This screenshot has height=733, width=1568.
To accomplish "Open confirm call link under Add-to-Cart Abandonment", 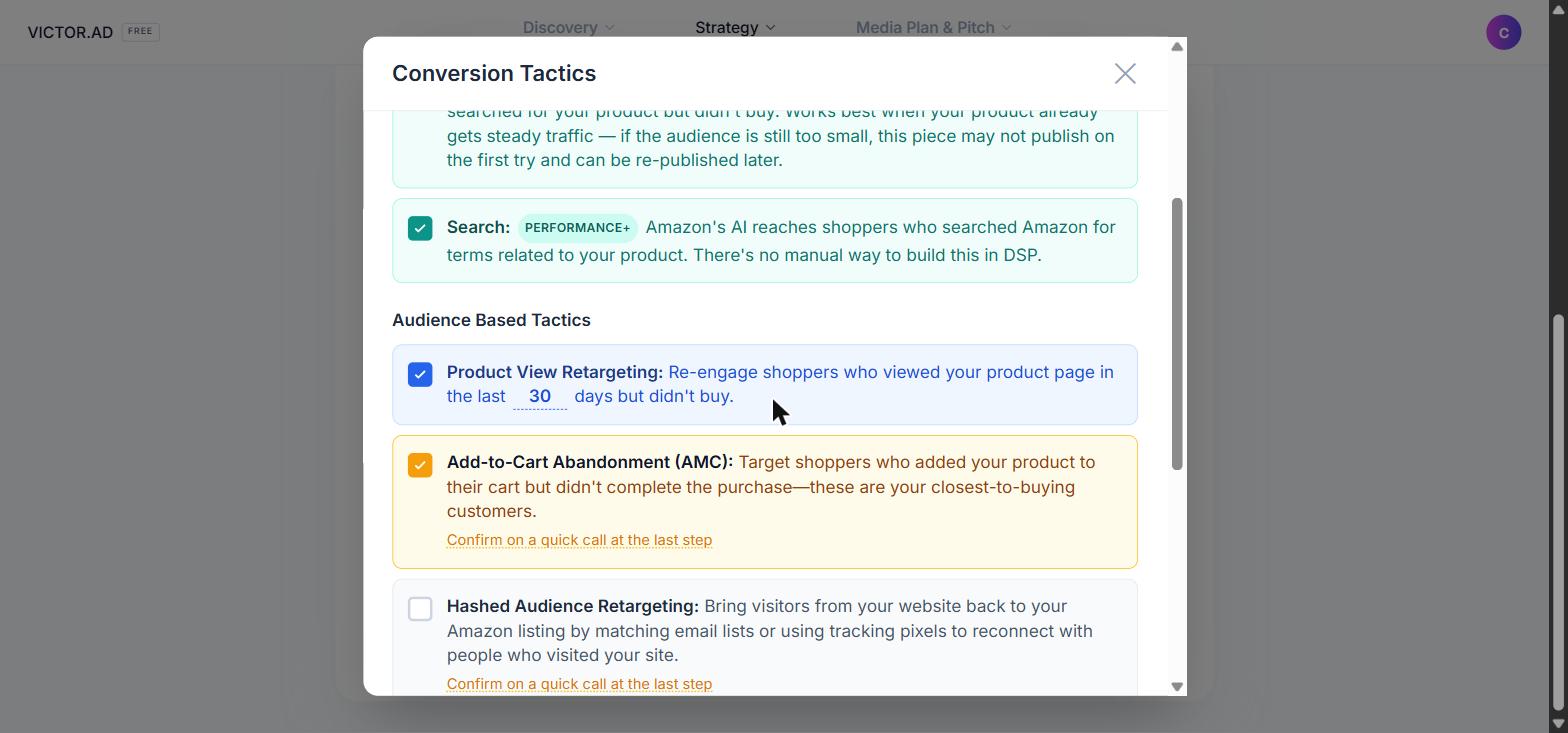I will pos(579,540).
